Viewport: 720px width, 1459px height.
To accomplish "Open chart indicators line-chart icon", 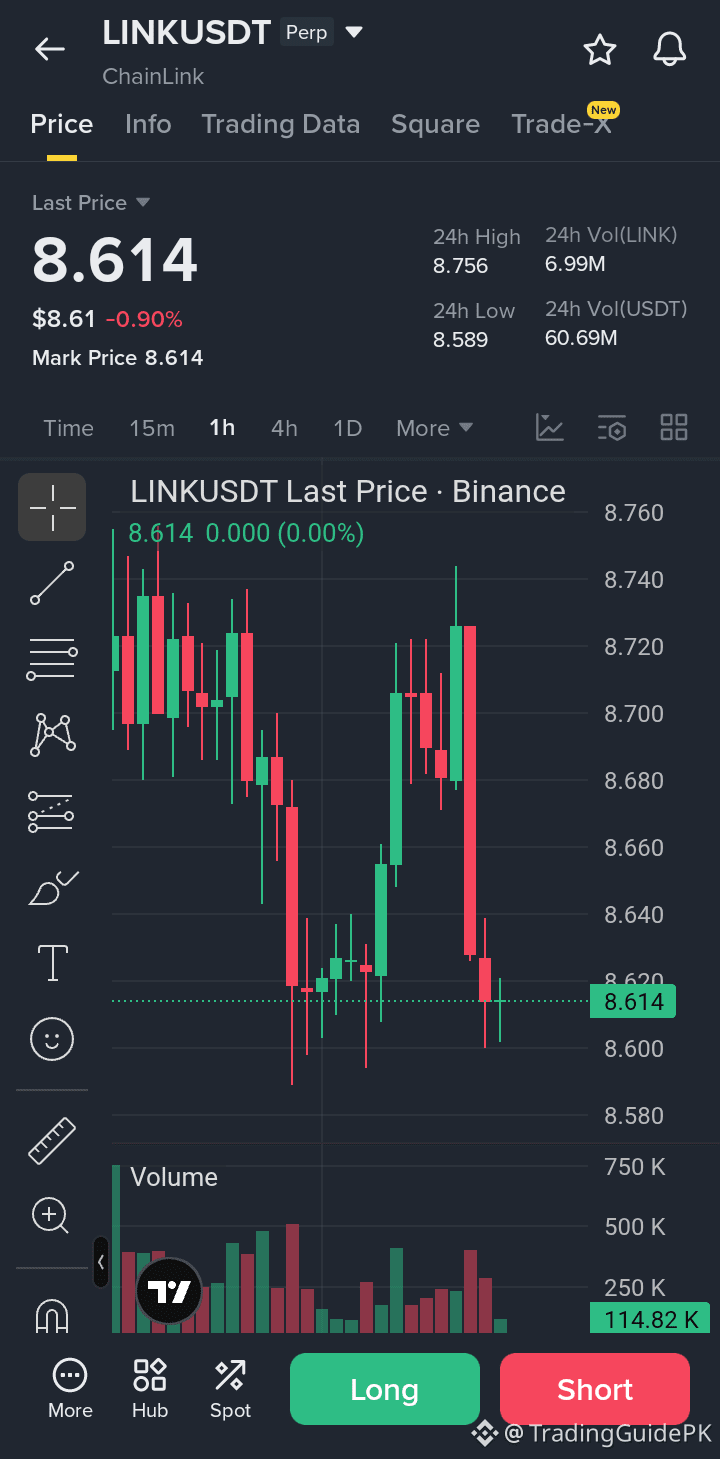I will (x=550, y=428).
